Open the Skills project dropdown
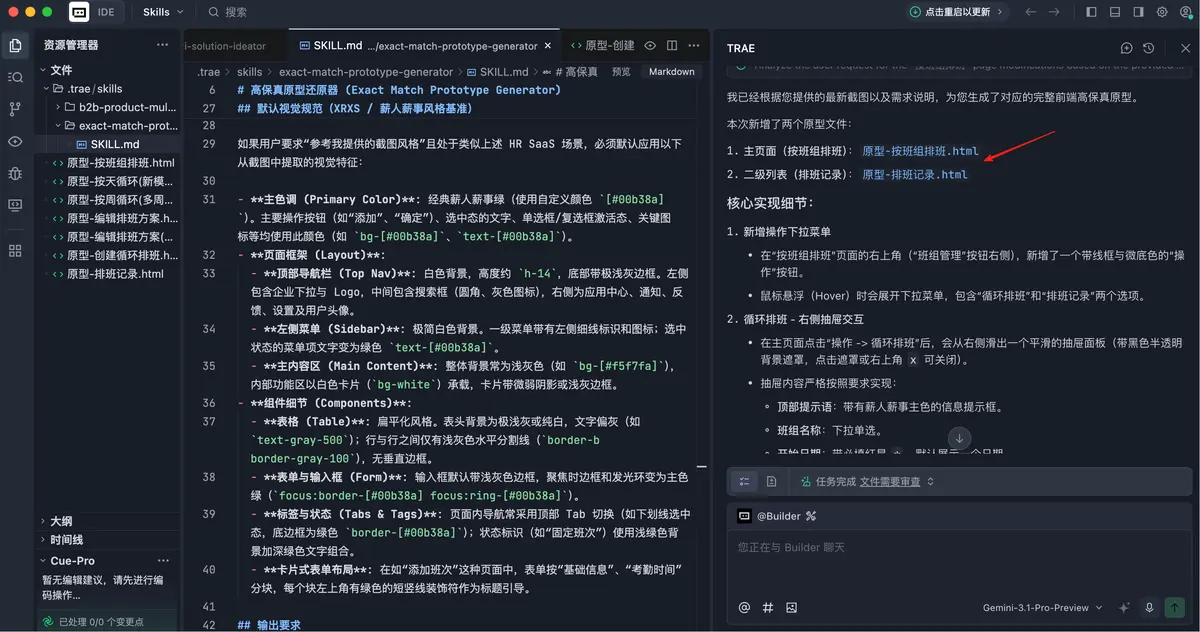The height and width of the screenshot is (632, 1200). 163,12
